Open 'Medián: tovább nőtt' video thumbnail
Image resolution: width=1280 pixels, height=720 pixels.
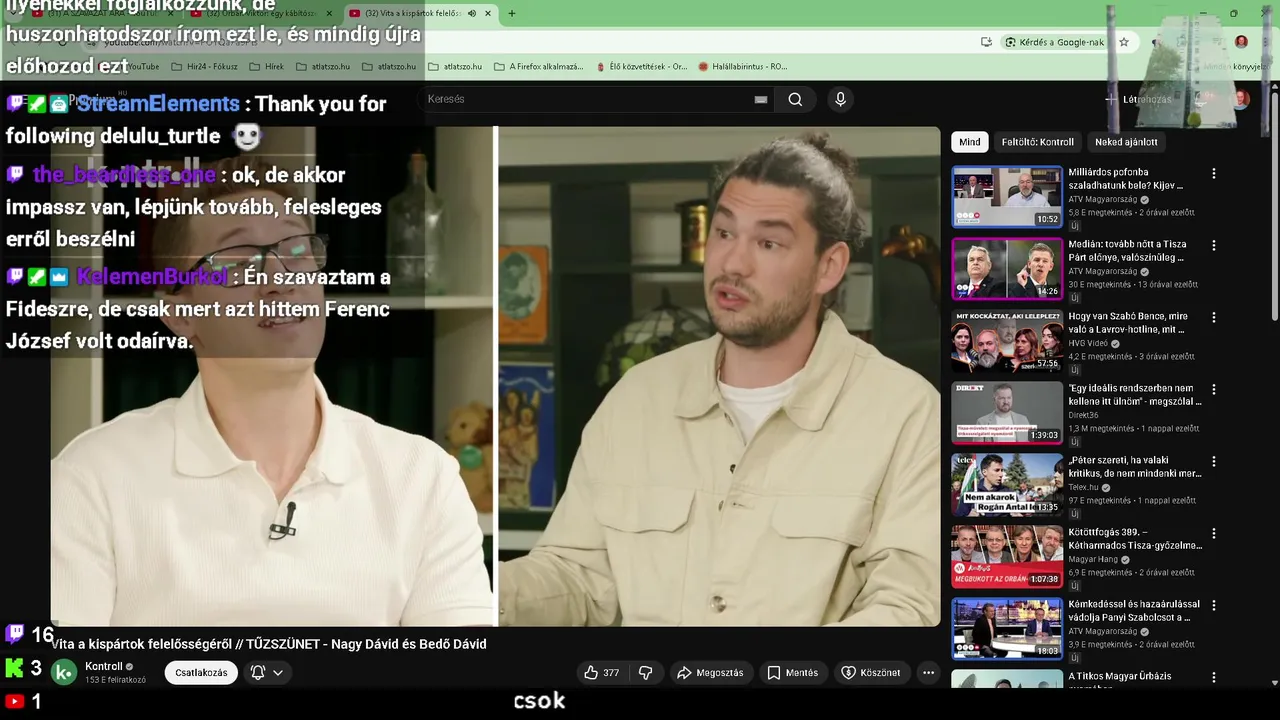click(x=1007, y=269)
